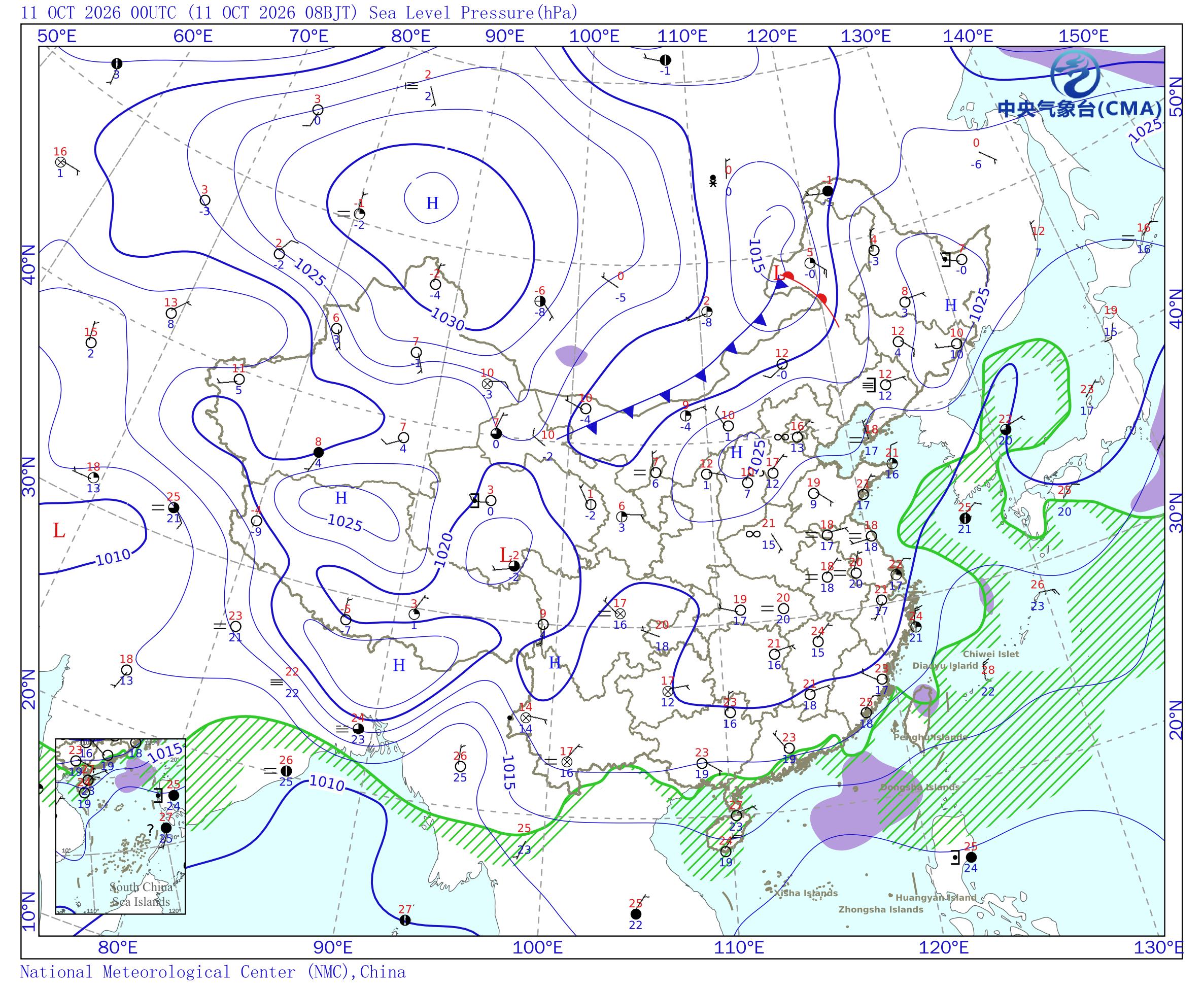The height and width of the screenshot is (989, 1204).
Task: Click the 'Diaoyu Island' label
Action: point(945,665)
